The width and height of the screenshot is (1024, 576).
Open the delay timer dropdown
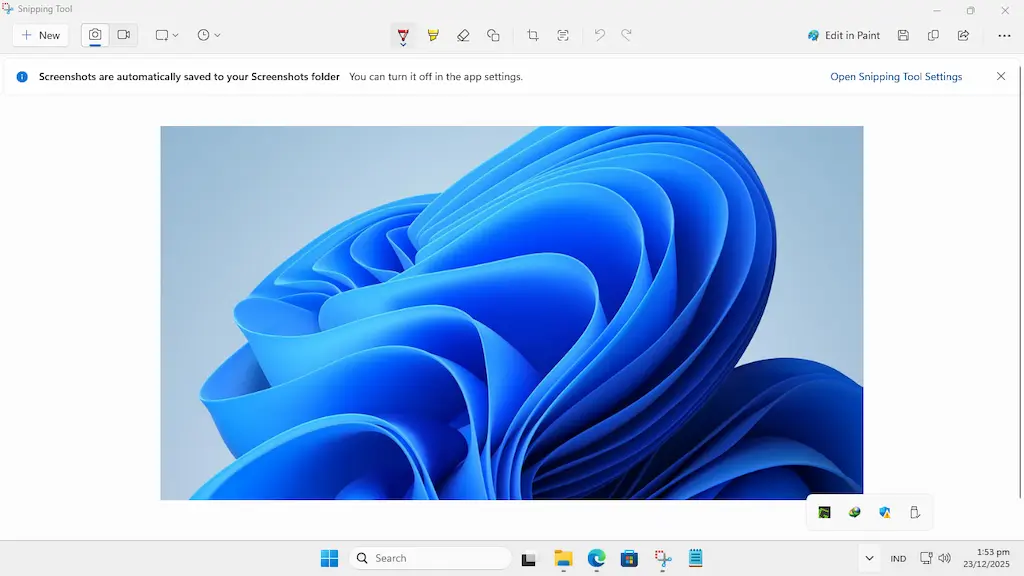pos(208,35)
